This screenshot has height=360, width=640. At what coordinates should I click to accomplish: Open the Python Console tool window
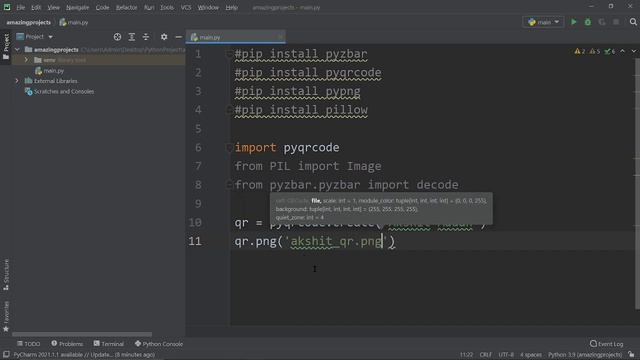(159, 344)
